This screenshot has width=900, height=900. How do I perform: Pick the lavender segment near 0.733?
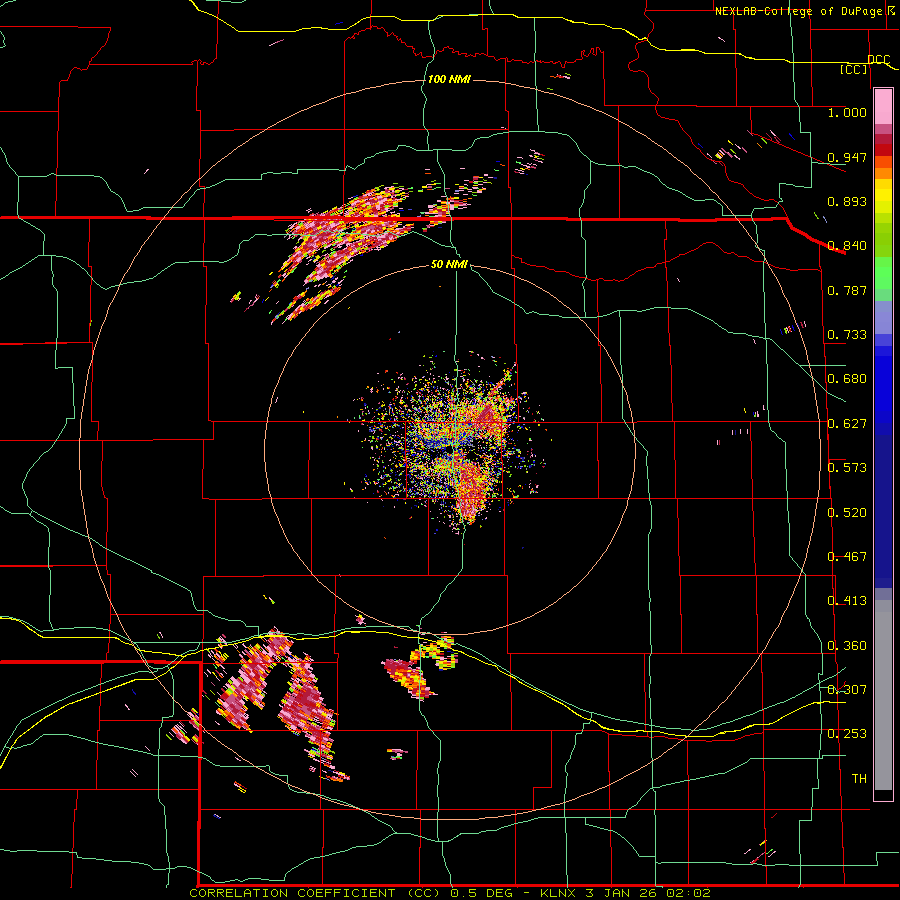[x=883, y=317]
